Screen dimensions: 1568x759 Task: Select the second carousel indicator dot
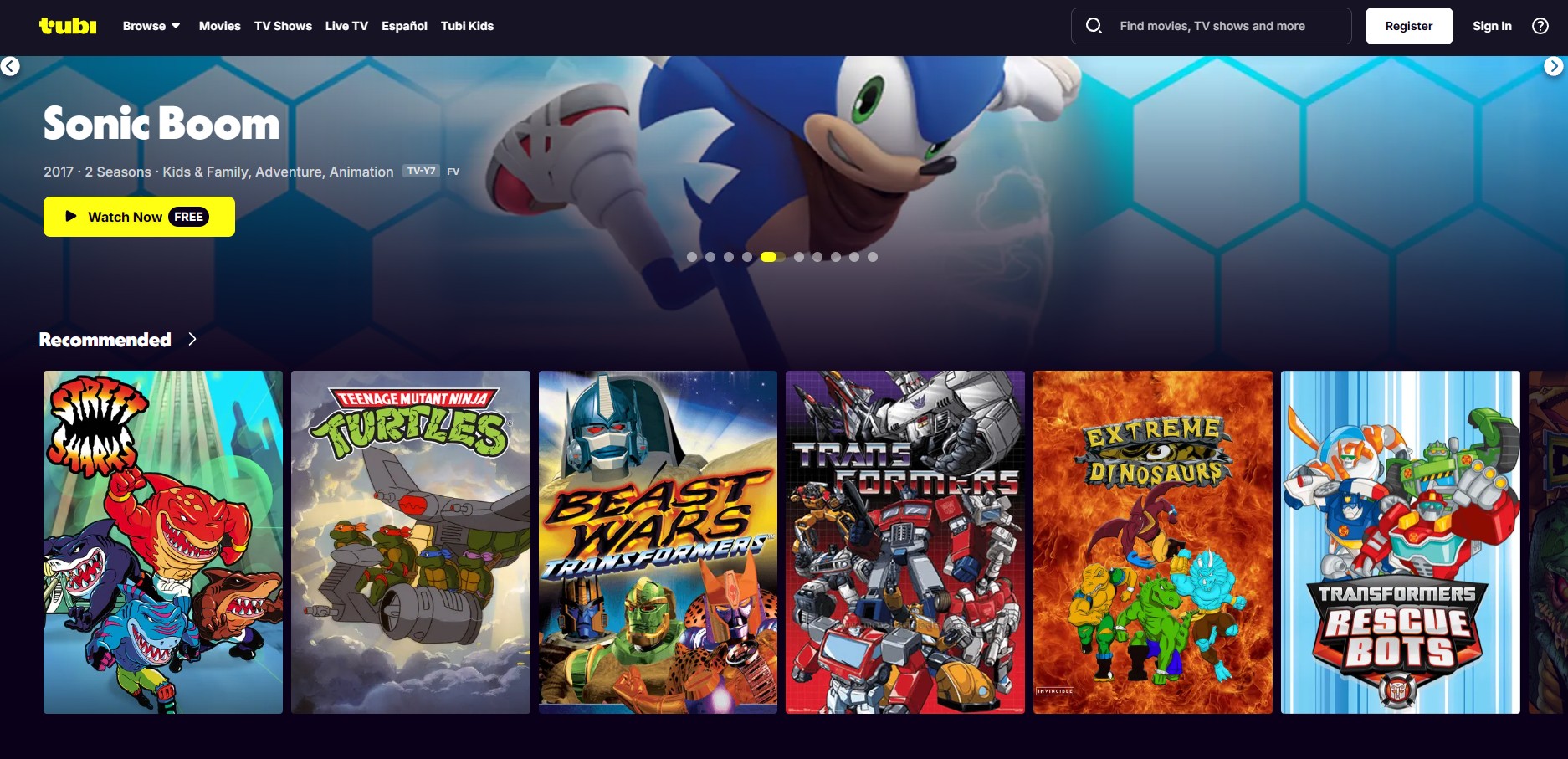click(x=710, y=257)
